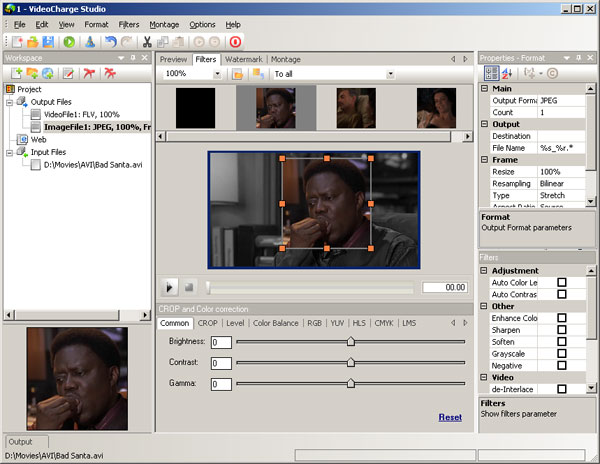Enable the Auto Color Level checkbox
The height and width of the screenshot is (464, 600).
[x=562, y=282]
